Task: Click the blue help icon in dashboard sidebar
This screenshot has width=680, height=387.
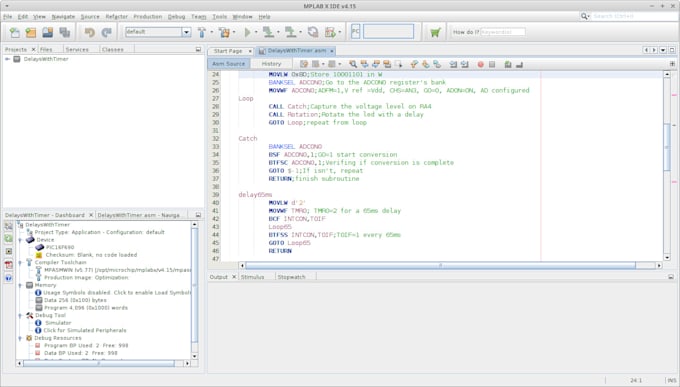Action: [9, 278]
